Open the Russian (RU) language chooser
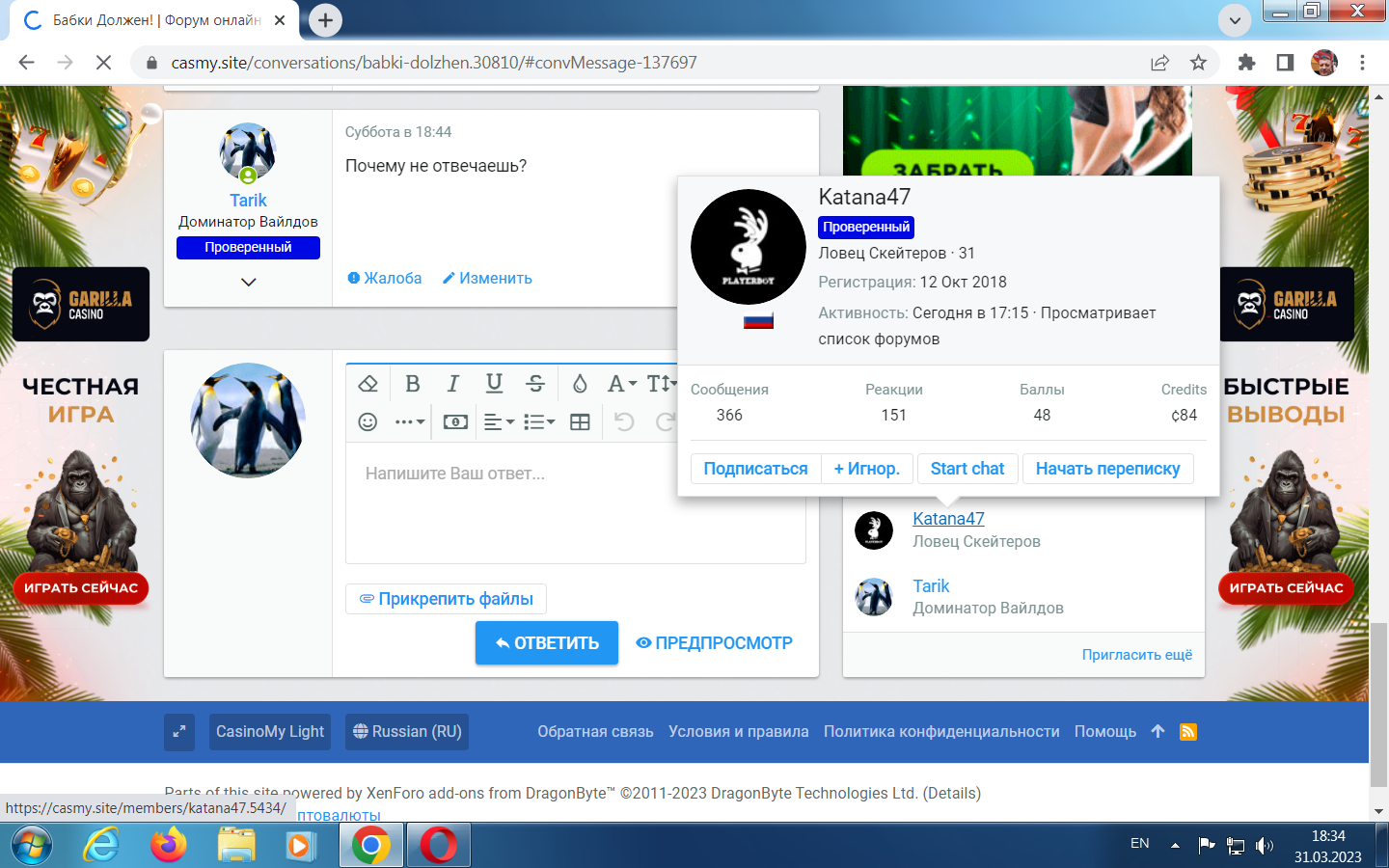The image size is (1389, 868). point(407,732)
